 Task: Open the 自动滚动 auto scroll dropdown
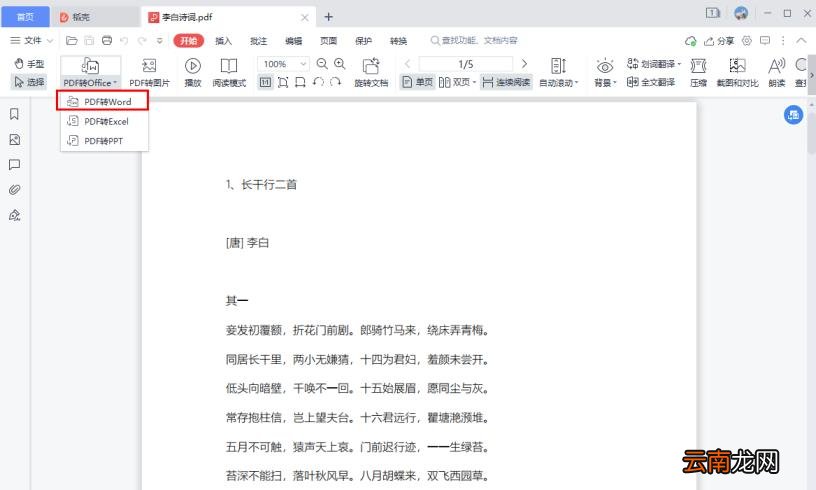(x=558, y=72)
